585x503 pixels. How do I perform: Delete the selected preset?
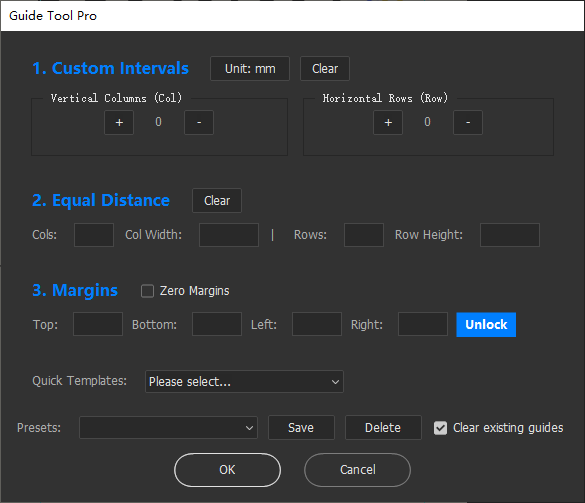click(383, 428)
